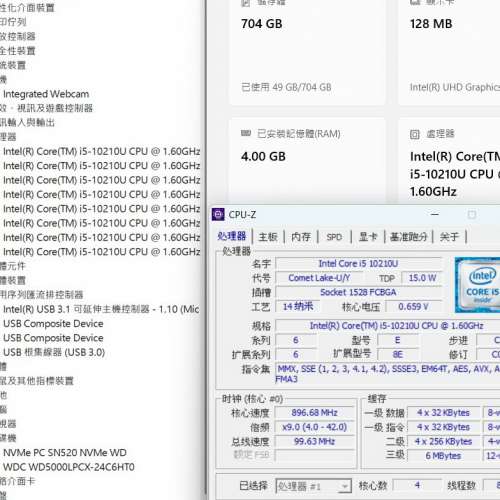Minimize the CPU-Z window

click(435, 214)
